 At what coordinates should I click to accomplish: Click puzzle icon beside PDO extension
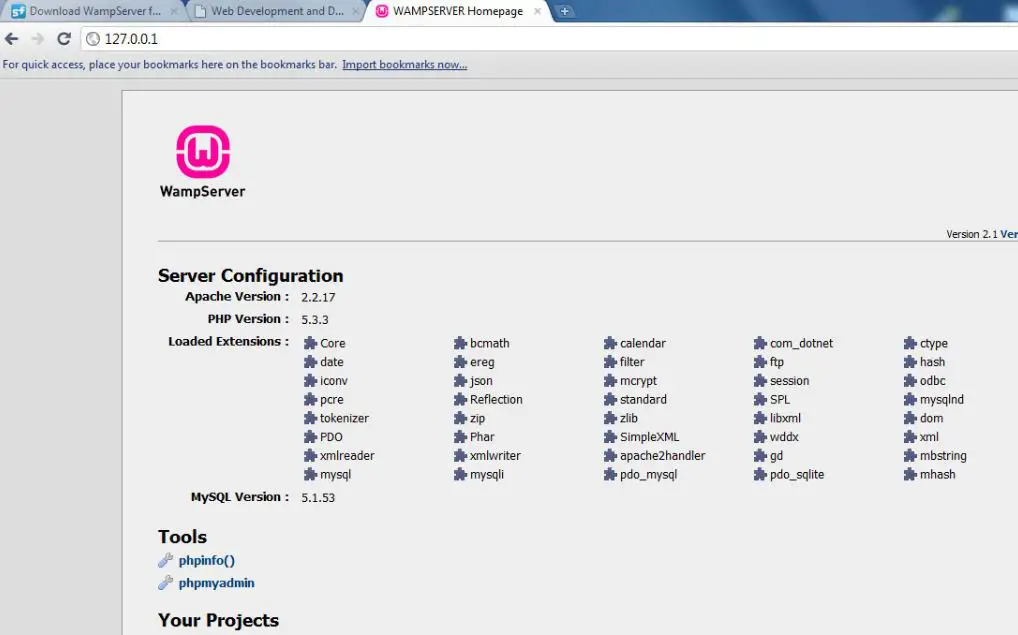pyautogui.click(x=310, y=437)
